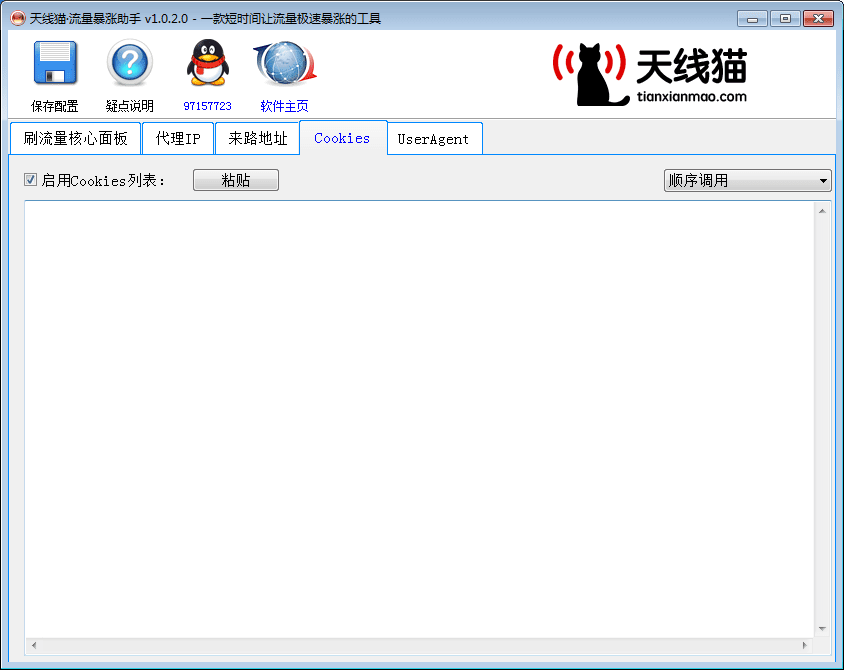Click the 粘贴 paste button
This screenshot has height=670, width=844.
[x=236, y=180]
